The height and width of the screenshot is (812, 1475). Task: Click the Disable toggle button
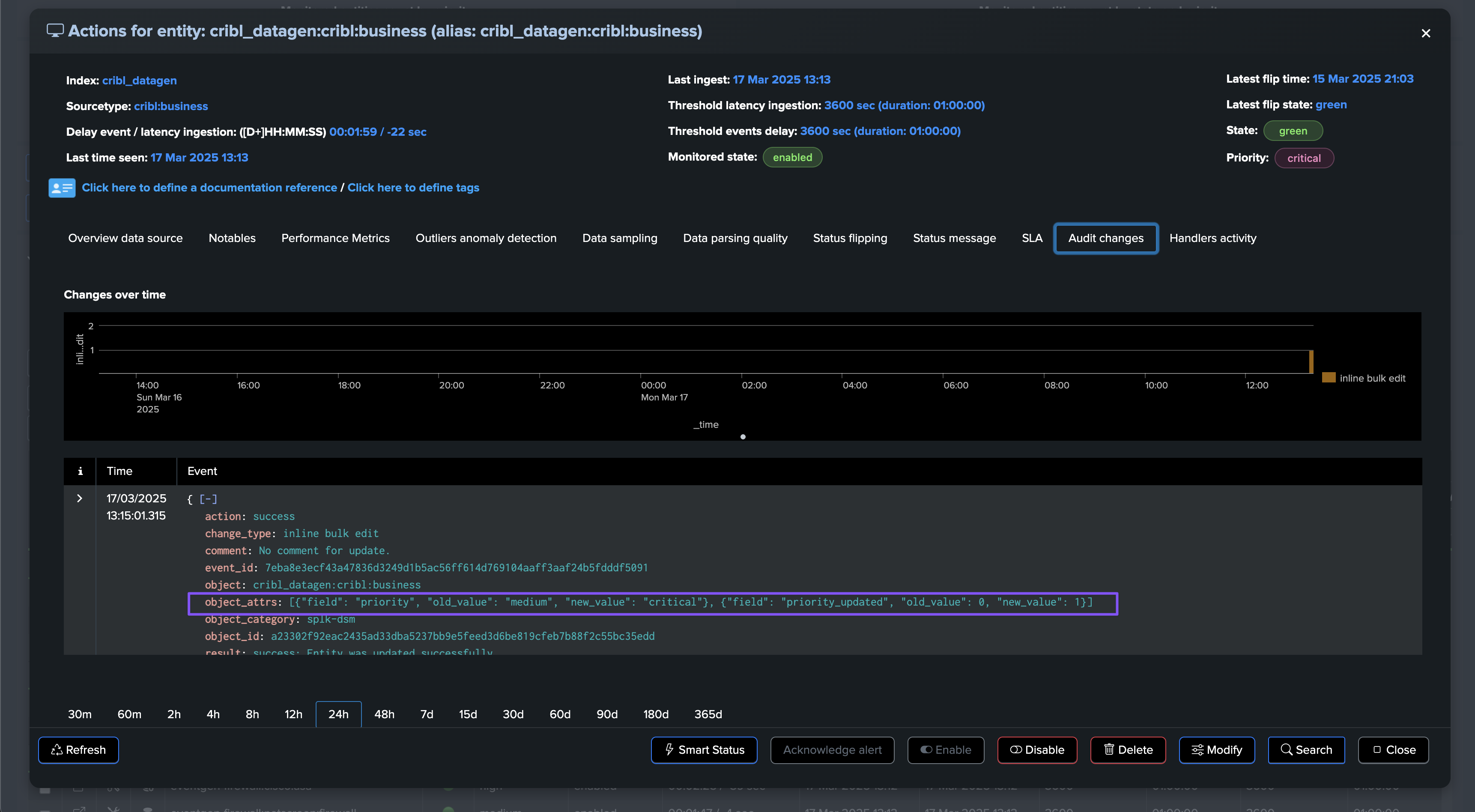point(1037,750)
